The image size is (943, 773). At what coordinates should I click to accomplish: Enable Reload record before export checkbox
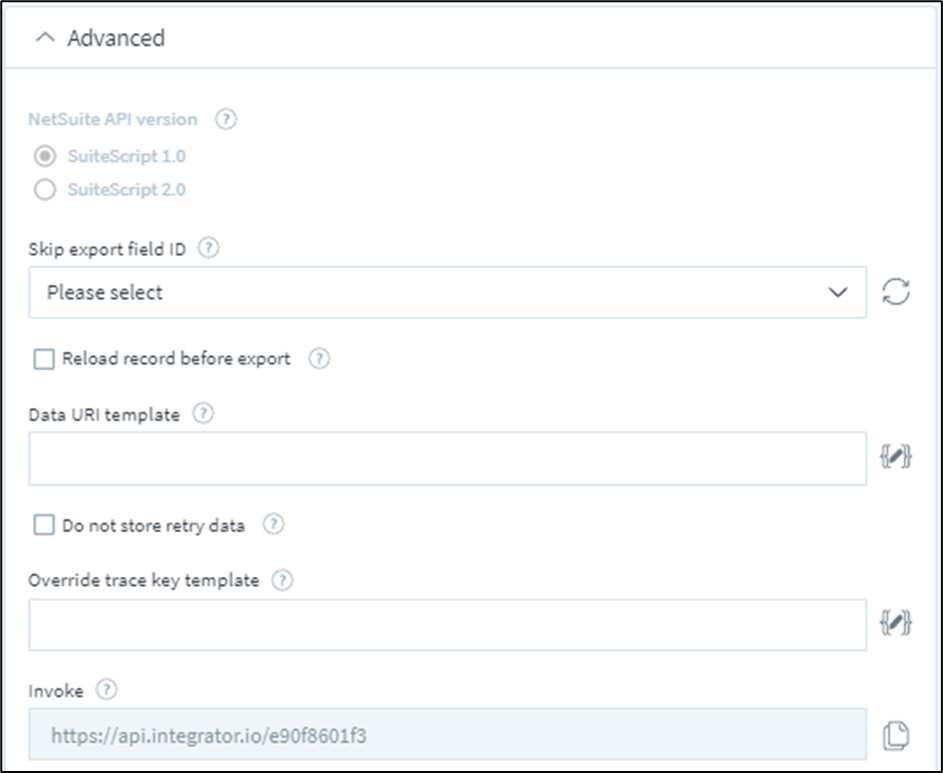[x=44, y=359]
